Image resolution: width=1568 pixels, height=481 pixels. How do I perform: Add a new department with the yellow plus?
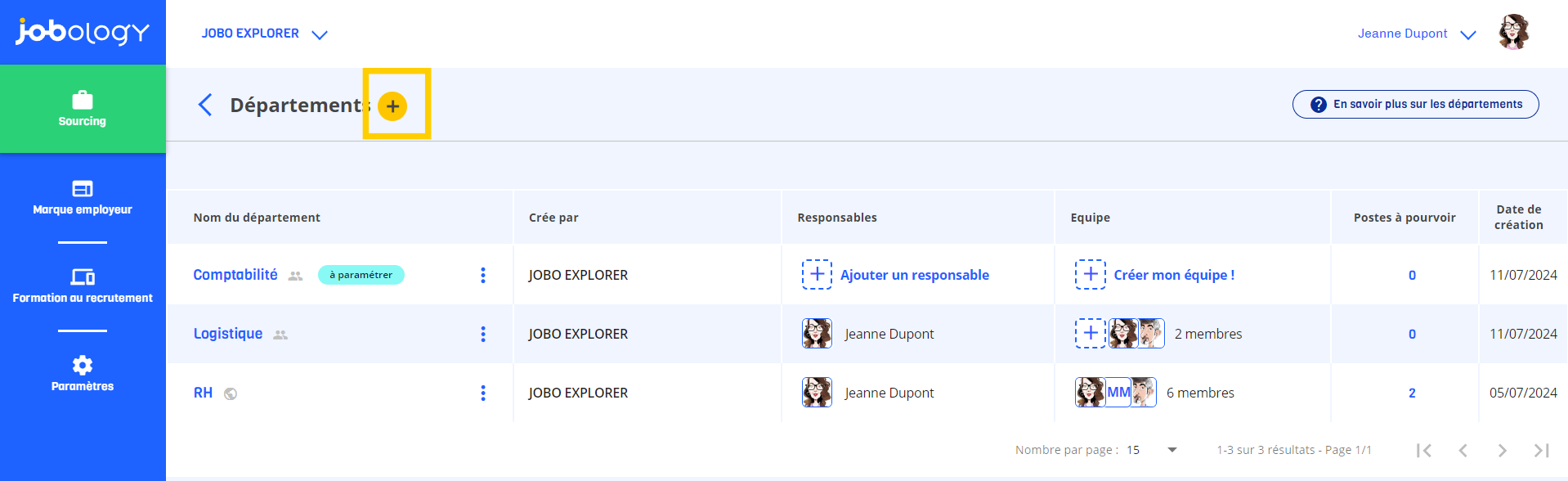click(x=392, y=106)
